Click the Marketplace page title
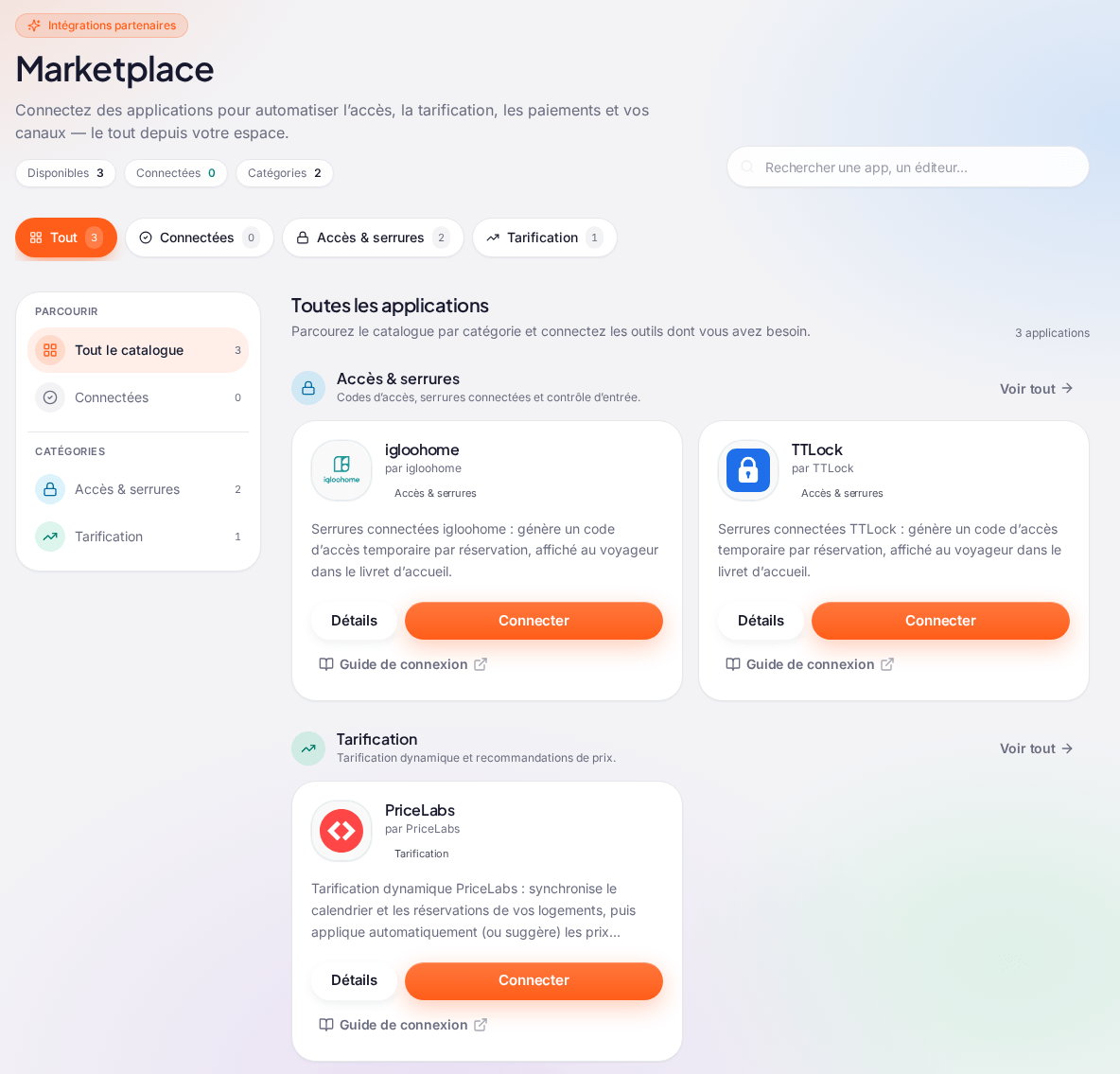 point(115,70)
